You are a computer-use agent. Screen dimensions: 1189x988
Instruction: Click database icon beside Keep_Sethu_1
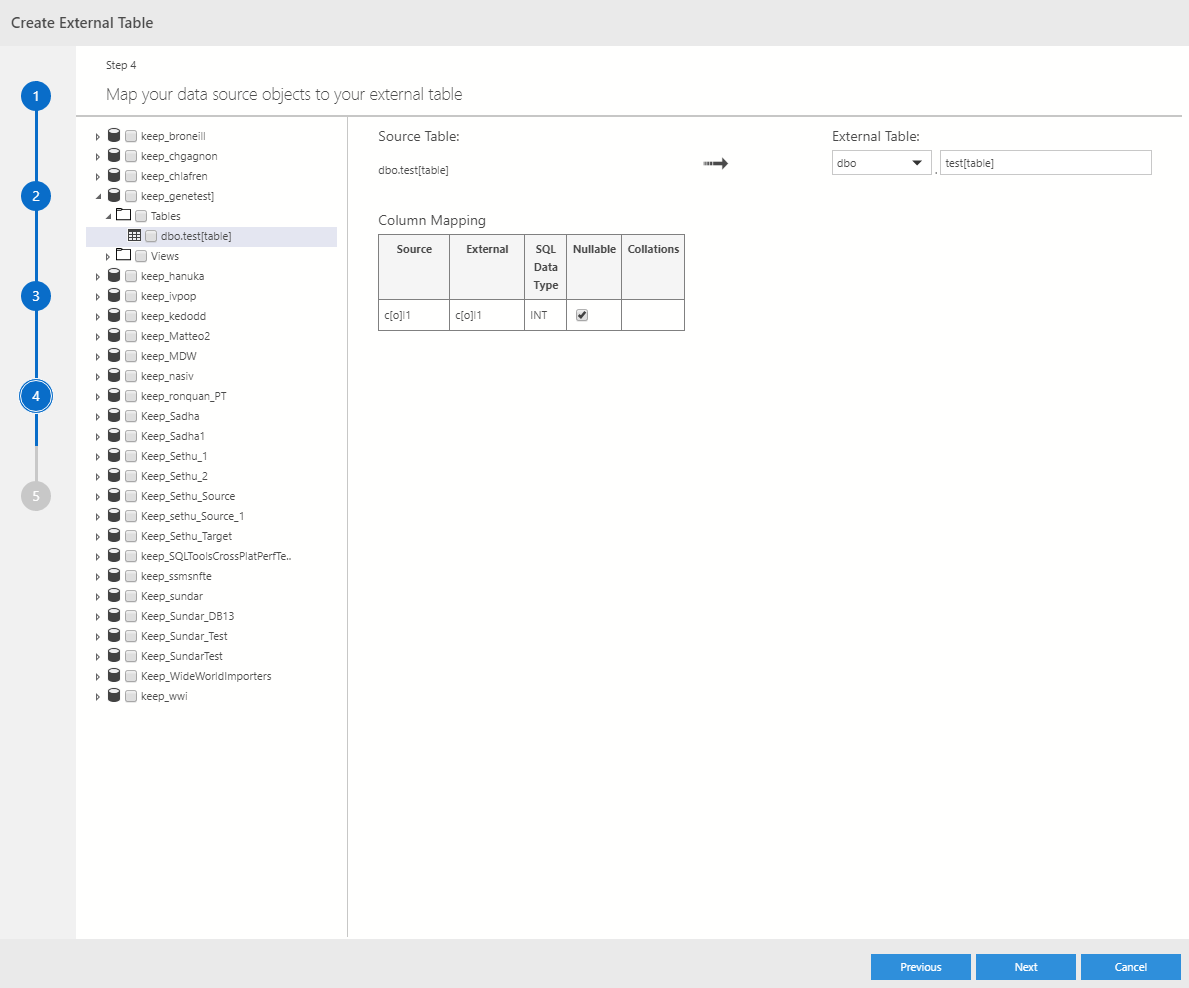(114, 456)
